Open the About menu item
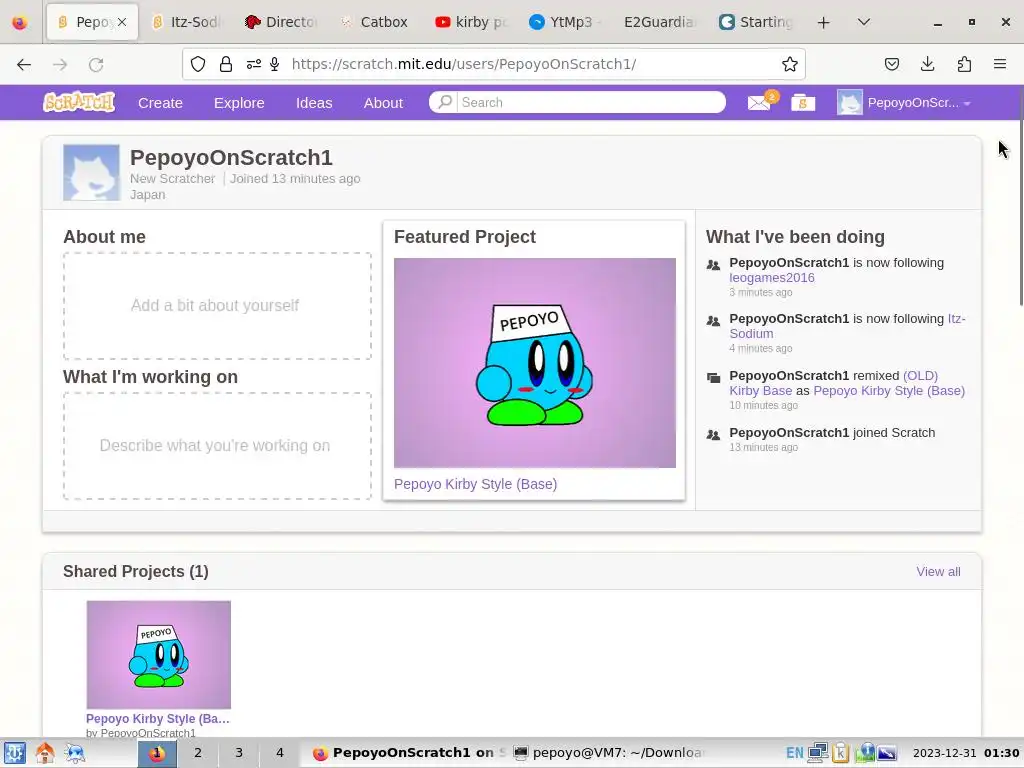 [x=383, y=103]
